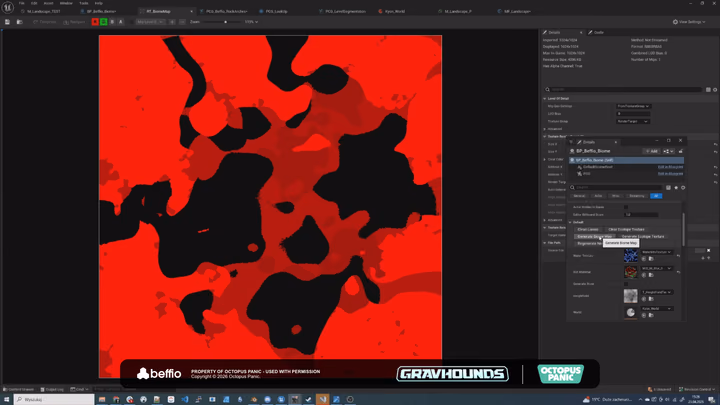Toggle the green channel view
The height and width of the screenshot is (405, 720).
[x=104, y=22]
